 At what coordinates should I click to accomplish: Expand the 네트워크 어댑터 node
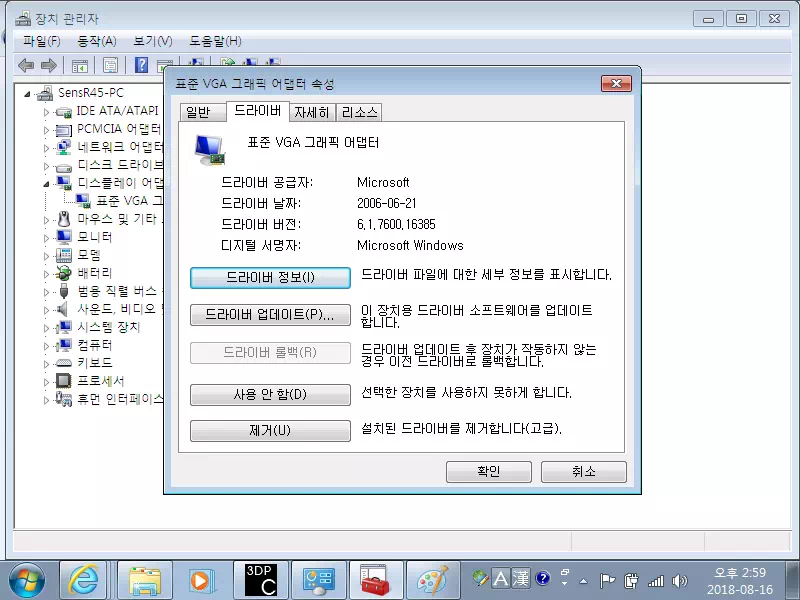tap(46, 148)
